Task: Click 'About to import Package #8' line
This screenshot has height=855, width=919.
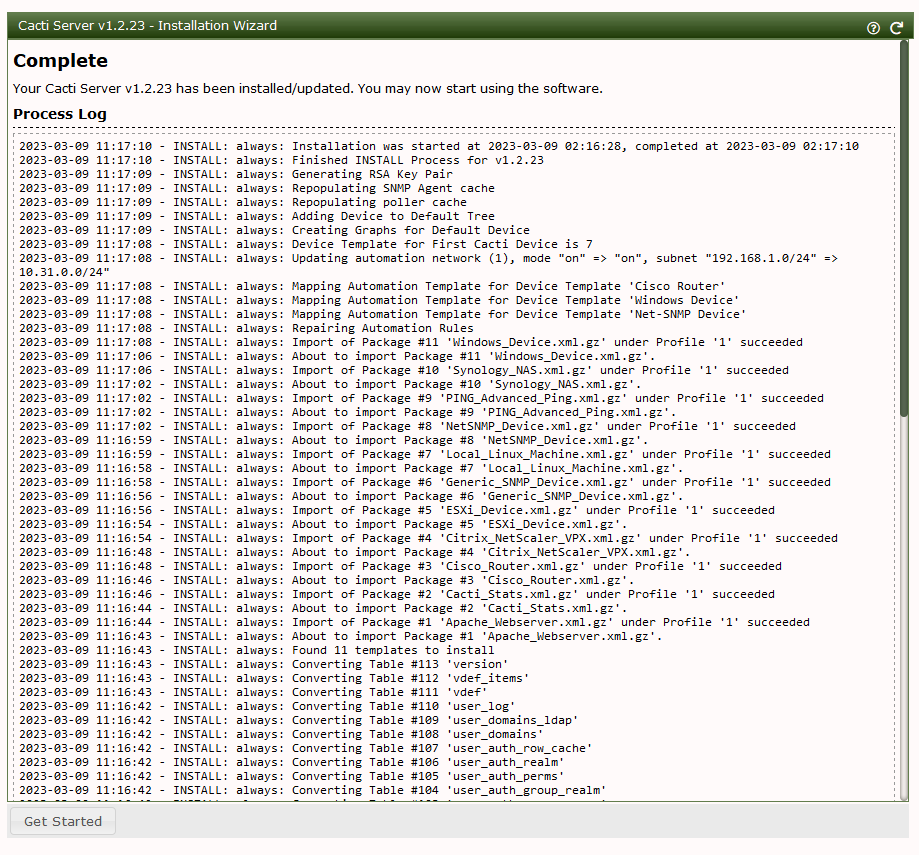Action: pos(333,441)
